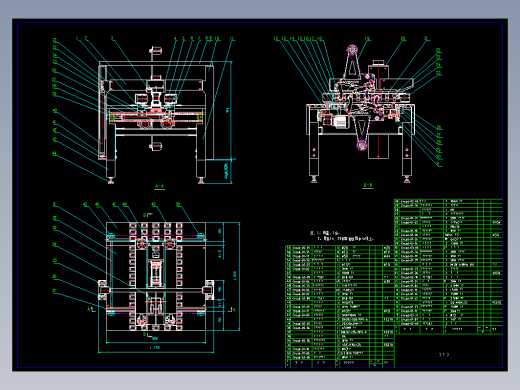This screenshot has width=520, height=390.
Task: Select part balloon number 22 in B-B view
Action: [x=438, y=50]
